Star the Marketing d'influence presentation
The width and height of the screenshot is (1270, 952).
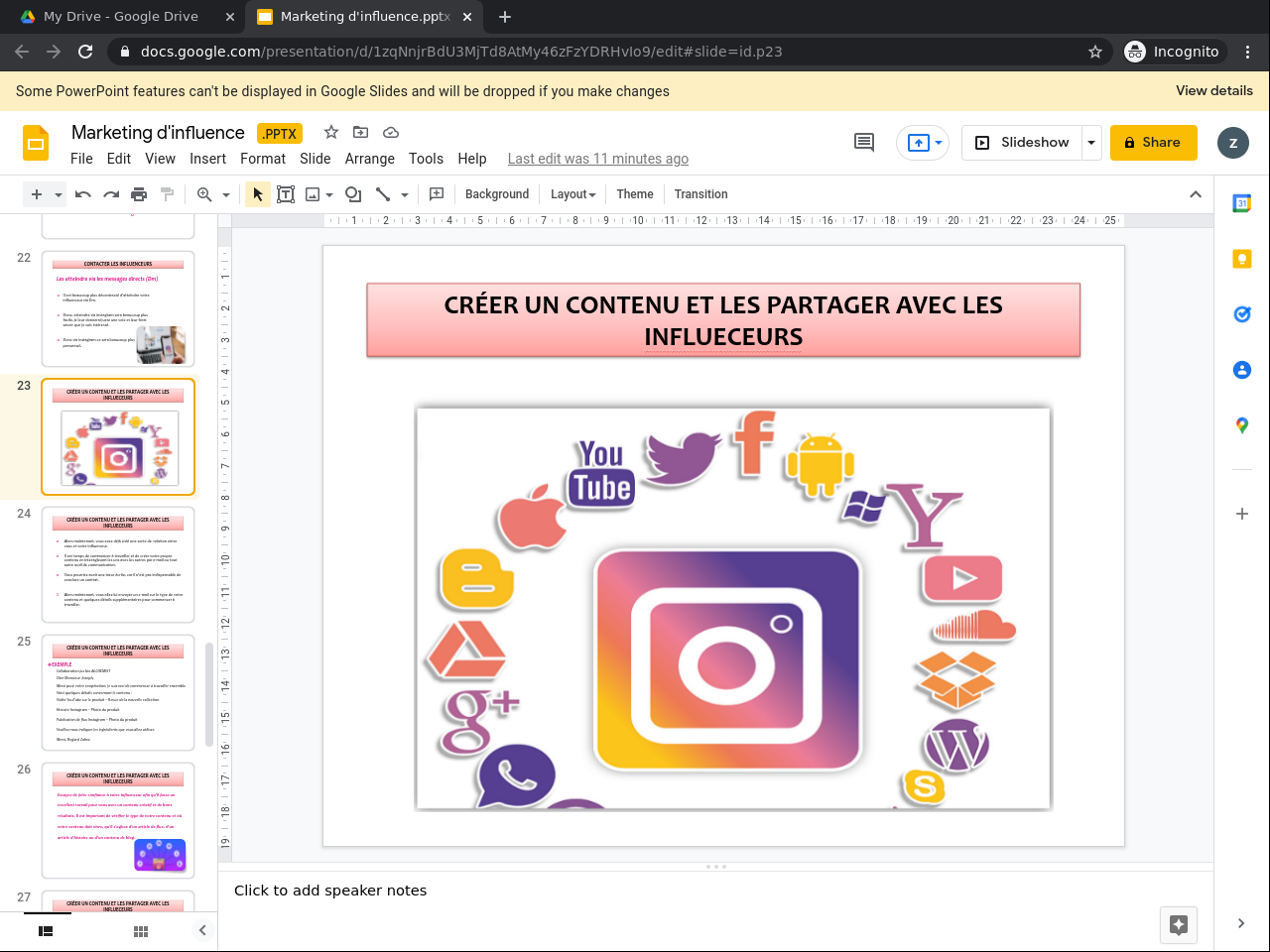331,132
